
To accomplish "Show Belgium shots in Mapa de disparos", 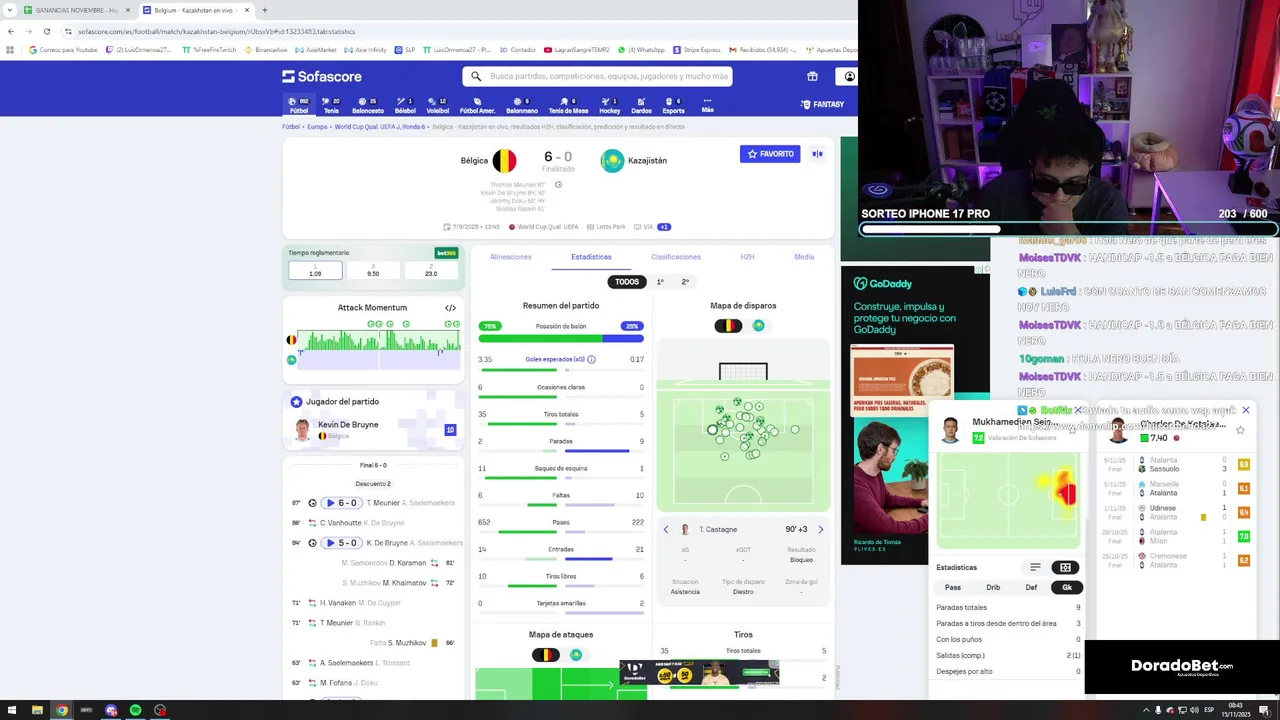I will (728, 326).
